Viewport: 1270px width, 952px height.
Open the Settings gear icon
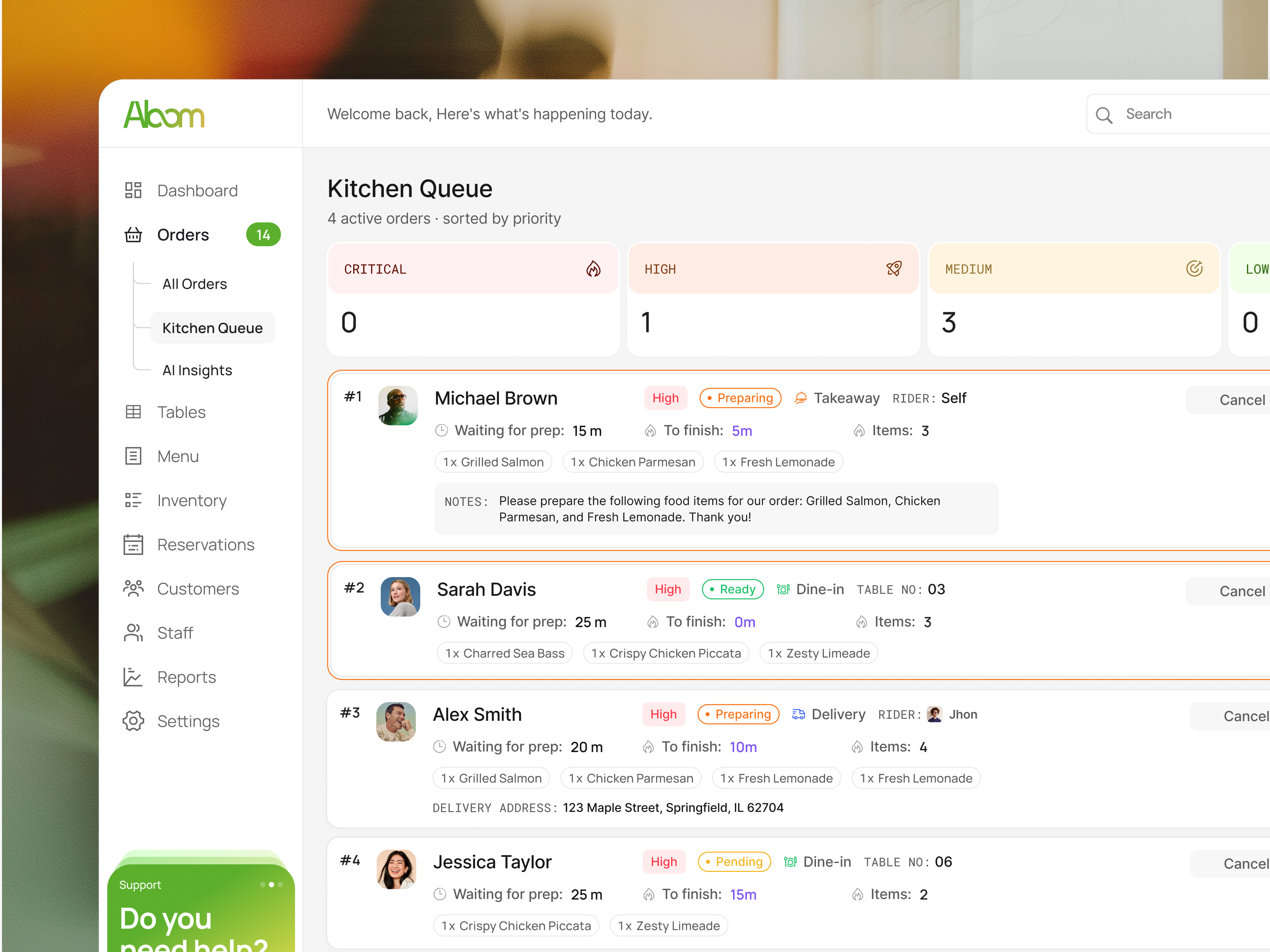pyautogui.click(x=133, y=721)
